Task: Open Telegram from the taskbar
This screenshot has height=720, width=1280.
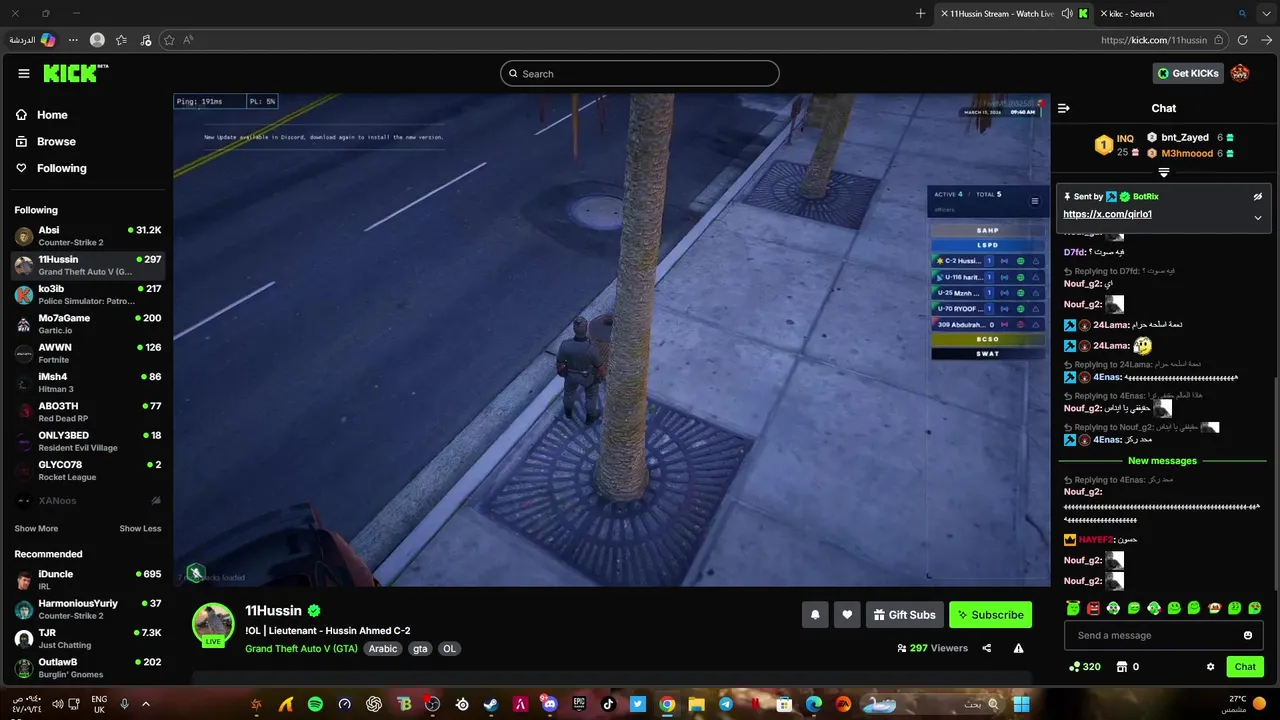Action: tap(726, 704)
